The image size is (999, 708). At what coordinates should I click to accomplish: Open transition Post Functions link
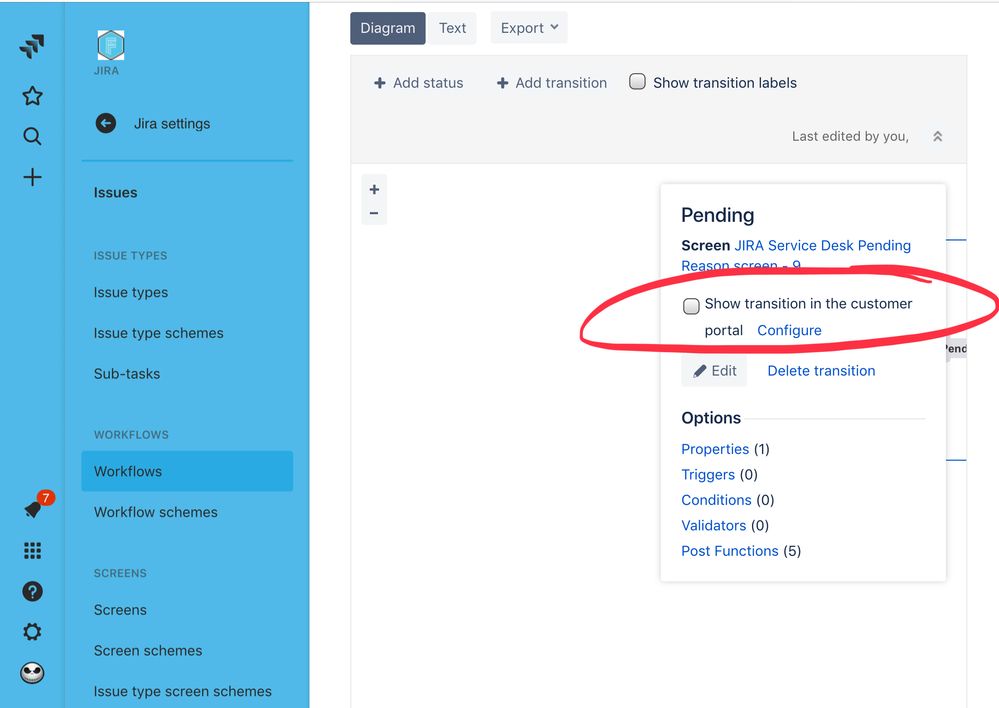[x=729, y=551]
